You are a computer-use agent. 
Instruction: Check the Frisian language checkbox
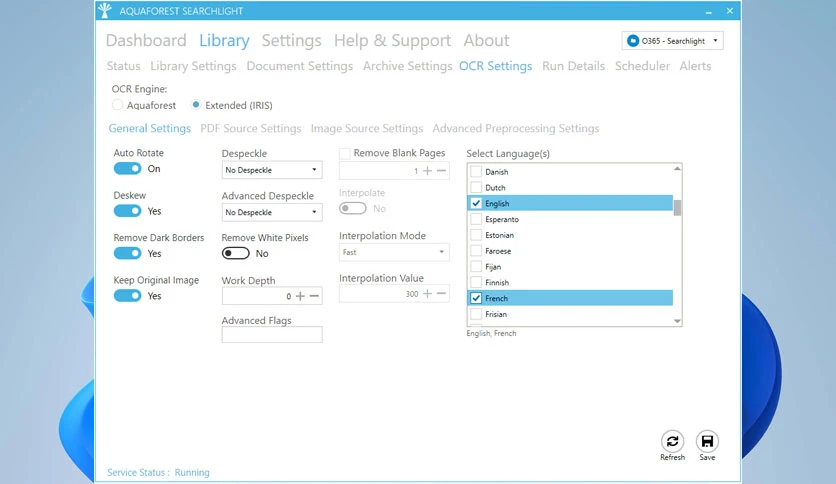476,314
